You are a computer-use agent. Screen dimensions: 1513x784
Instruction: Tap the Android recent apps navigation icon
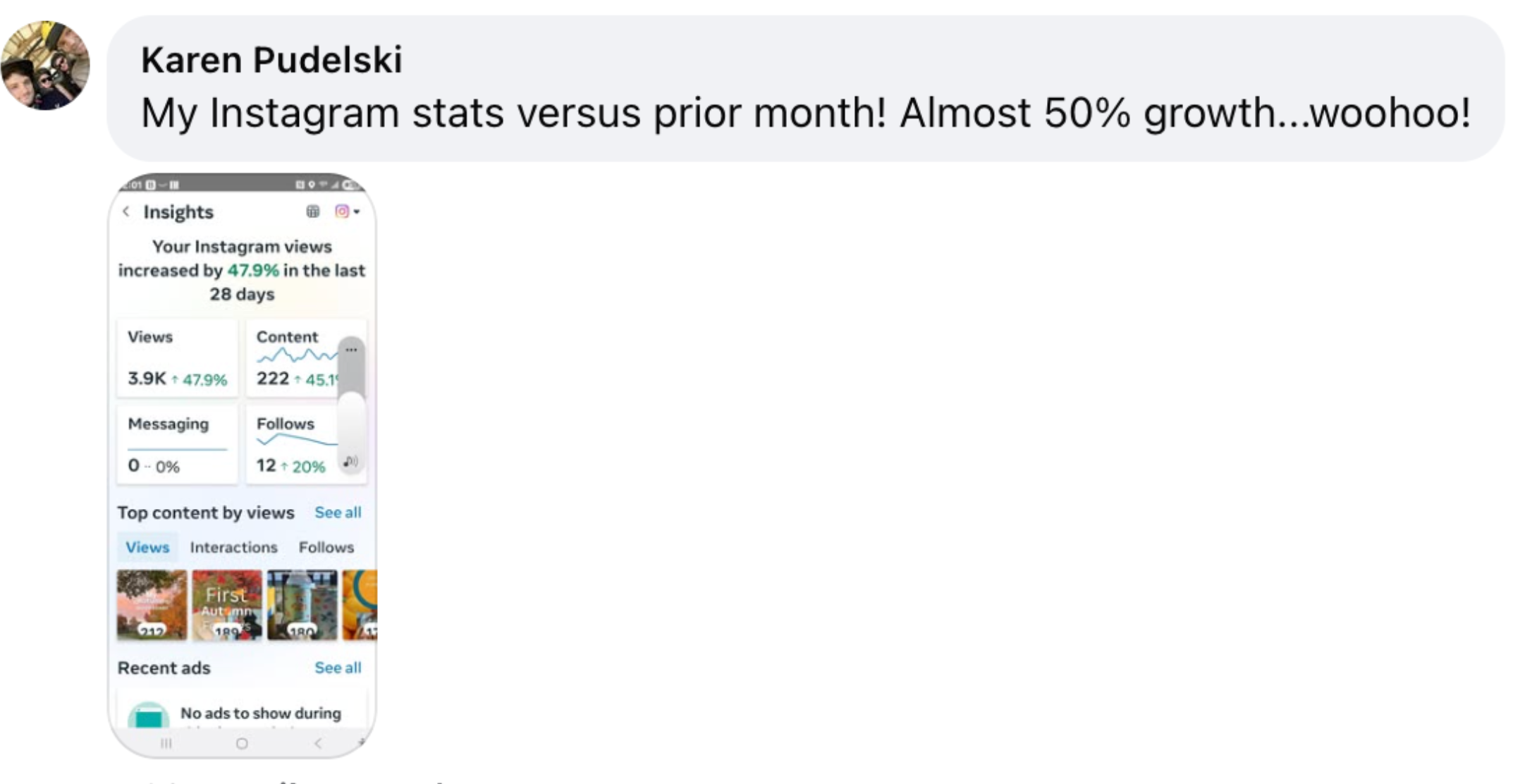click(x=166, y=743)
